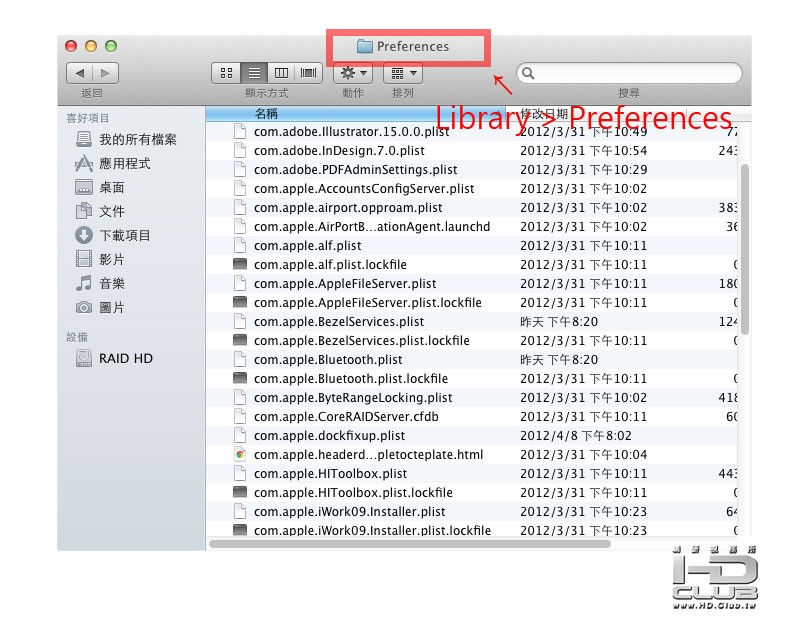Click Chrome icon of com.apple.headerd html file
Image resolution: width=809 pixels, height=630 pixels.
point(240,455)
